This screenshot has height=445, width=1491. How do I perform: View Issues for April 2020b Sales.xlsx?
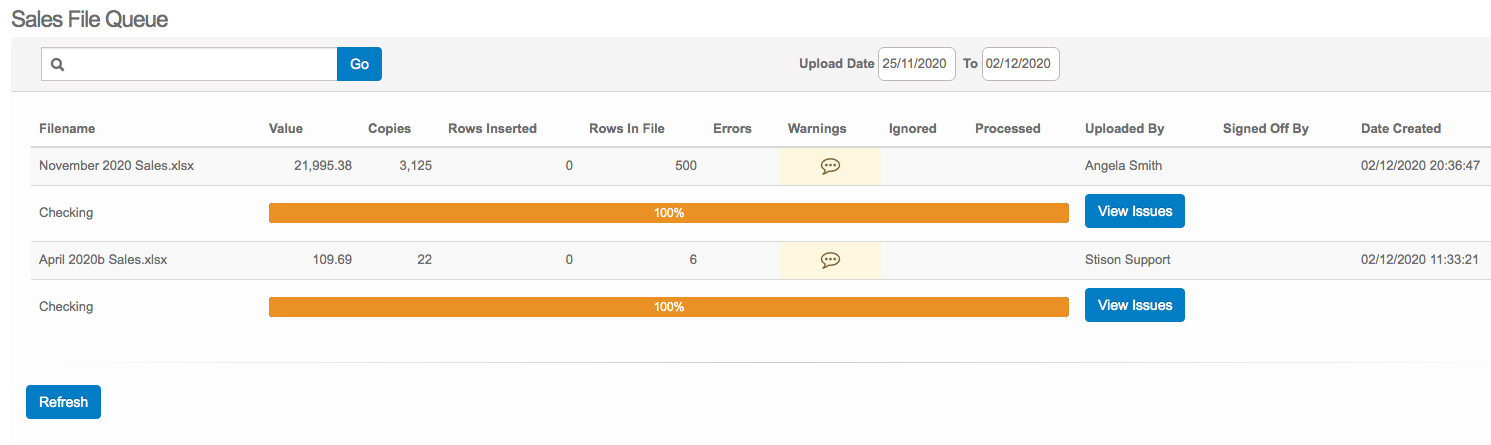[x=1134, y=306]
